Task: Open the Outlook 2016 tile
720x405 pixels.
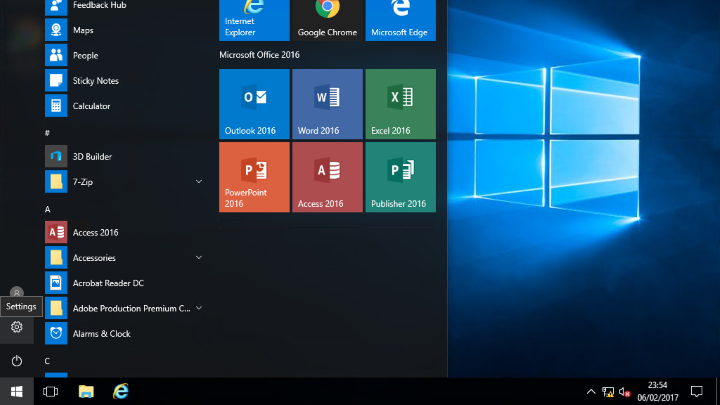Action: click(254, 104)
